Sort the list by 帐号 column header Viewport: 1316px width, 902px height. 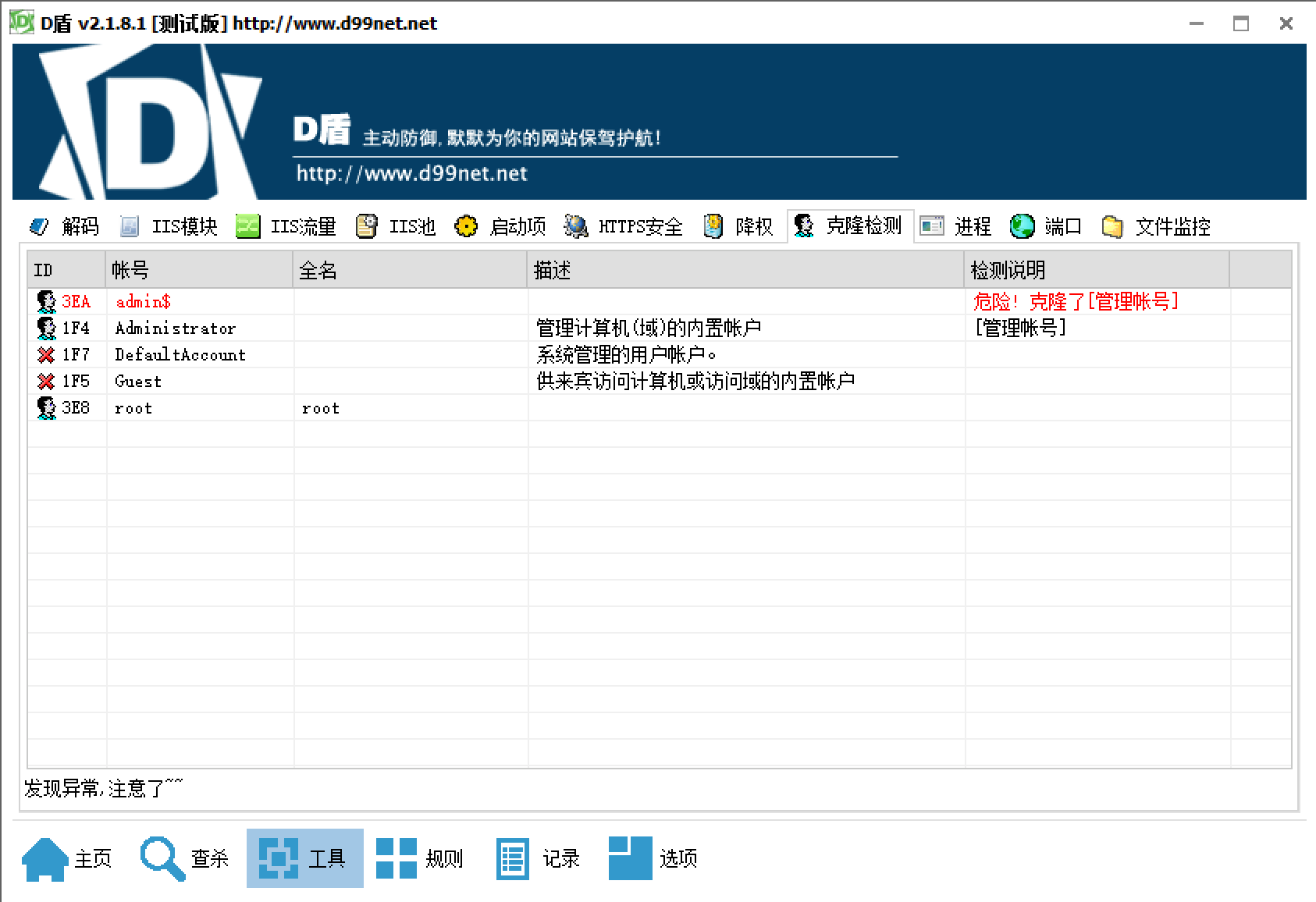tap(199, 270)
